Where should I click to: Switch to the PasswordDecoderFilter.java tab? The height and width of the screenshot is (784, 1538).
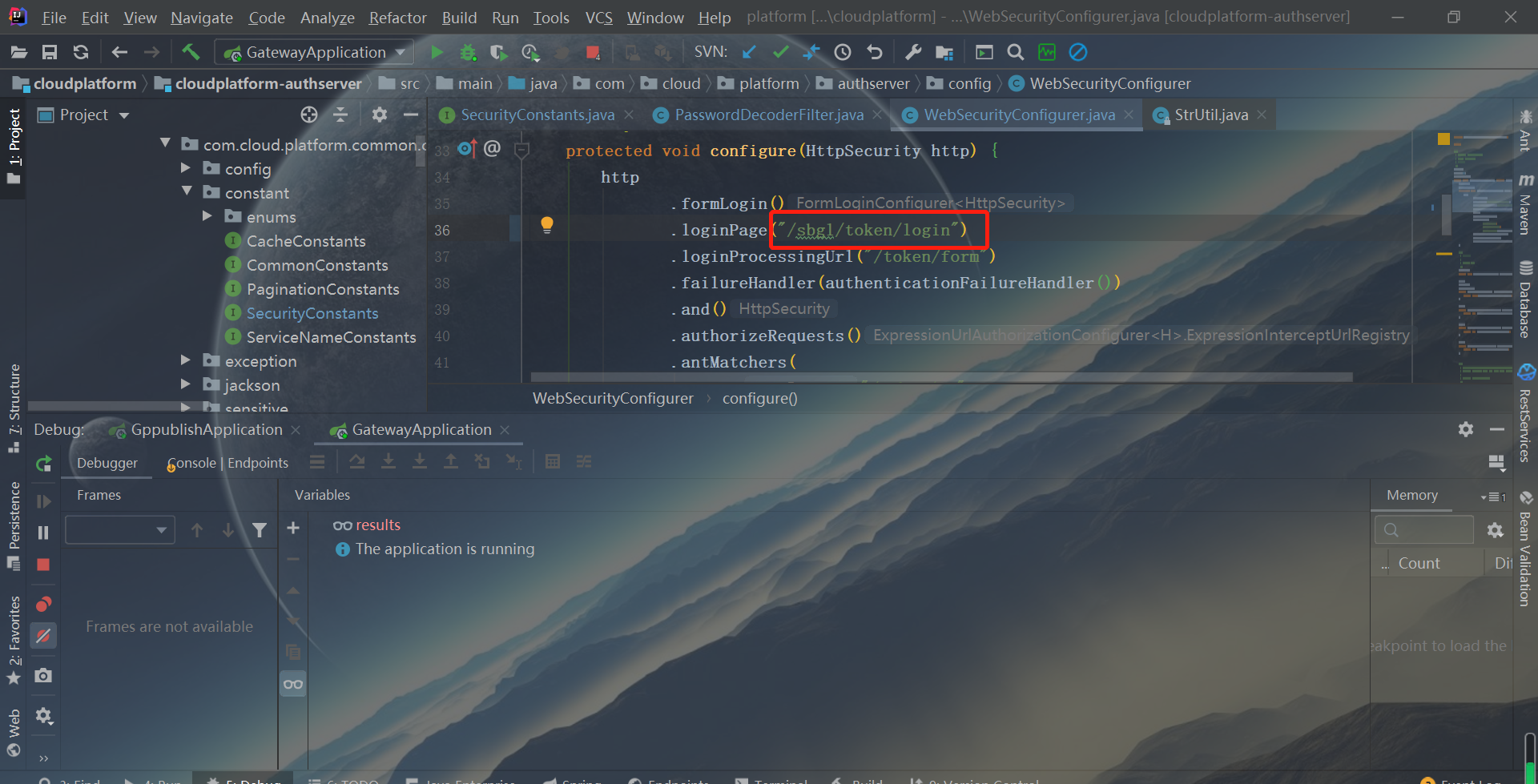point(769,115)
